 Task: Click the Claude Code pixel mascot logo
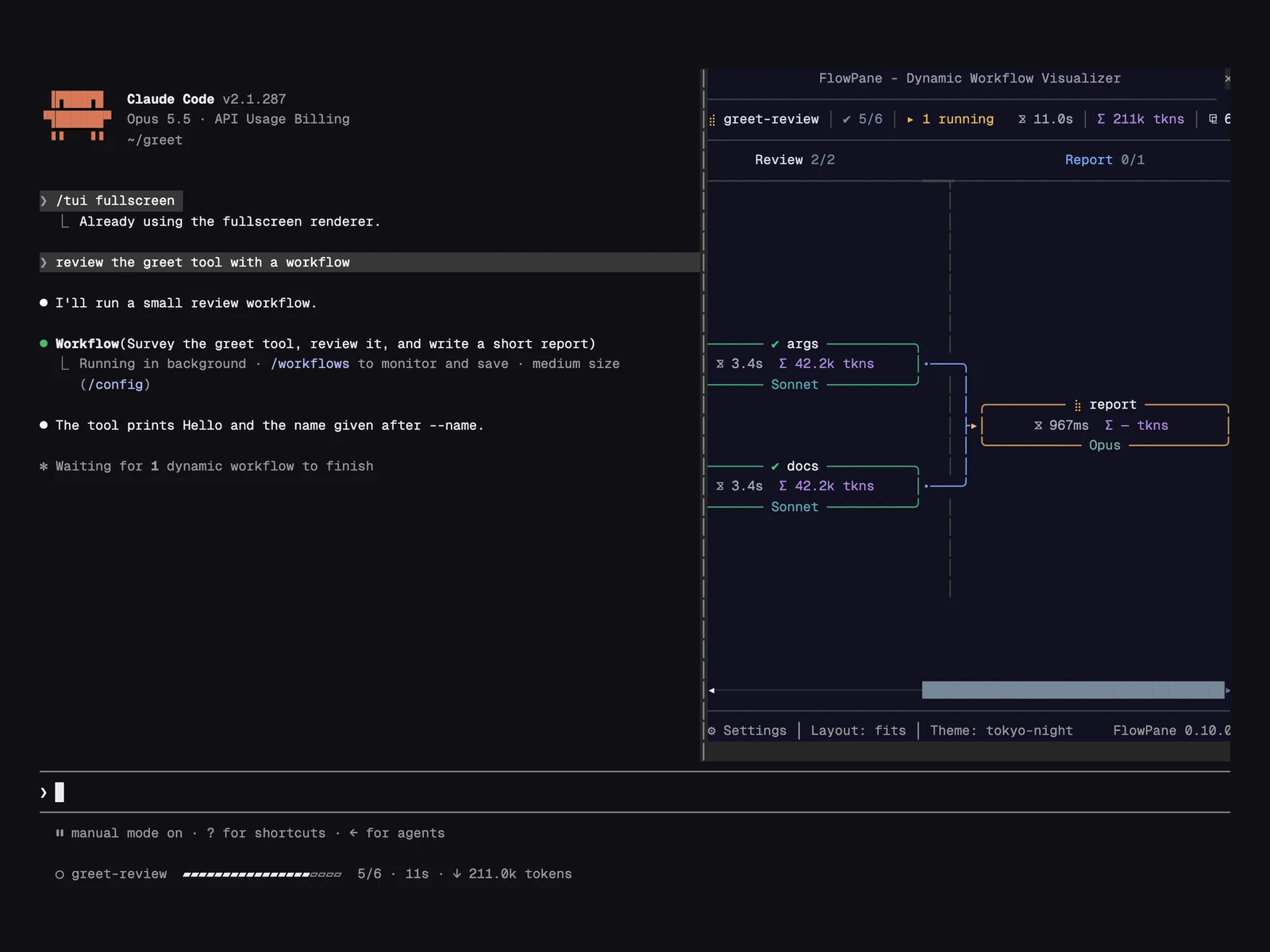(77, 116)
